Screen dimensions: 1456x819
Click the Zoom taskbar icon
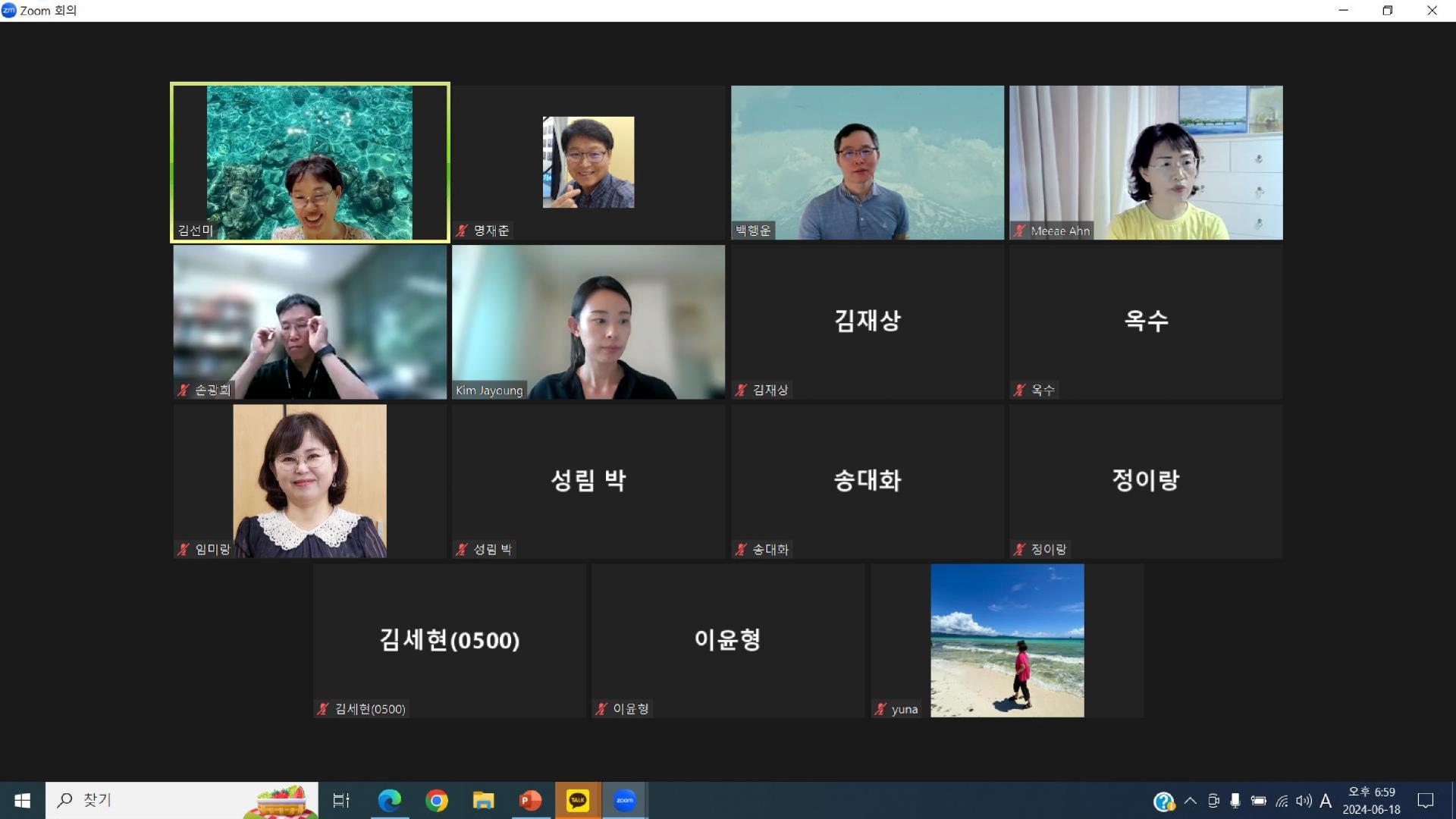click(625, 800)
